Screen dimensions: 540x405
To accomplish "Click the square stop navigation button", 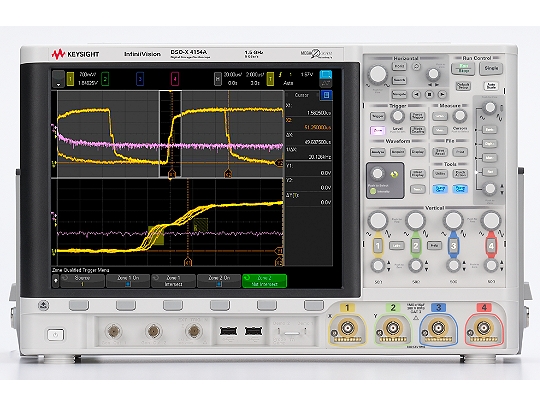I will pyautogui.click(x=429, y=94).
